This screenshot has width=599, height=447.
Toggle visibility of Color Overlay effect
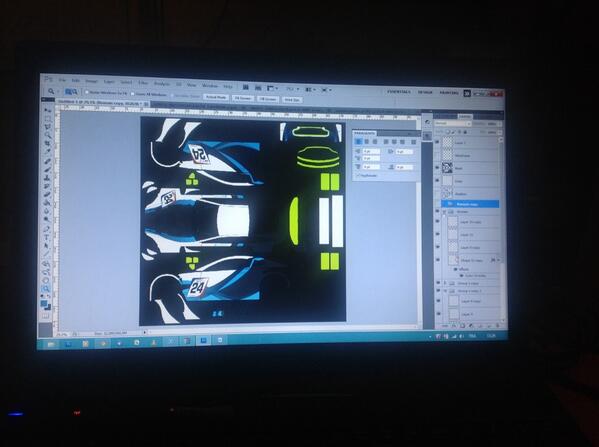tap(461, 275)
